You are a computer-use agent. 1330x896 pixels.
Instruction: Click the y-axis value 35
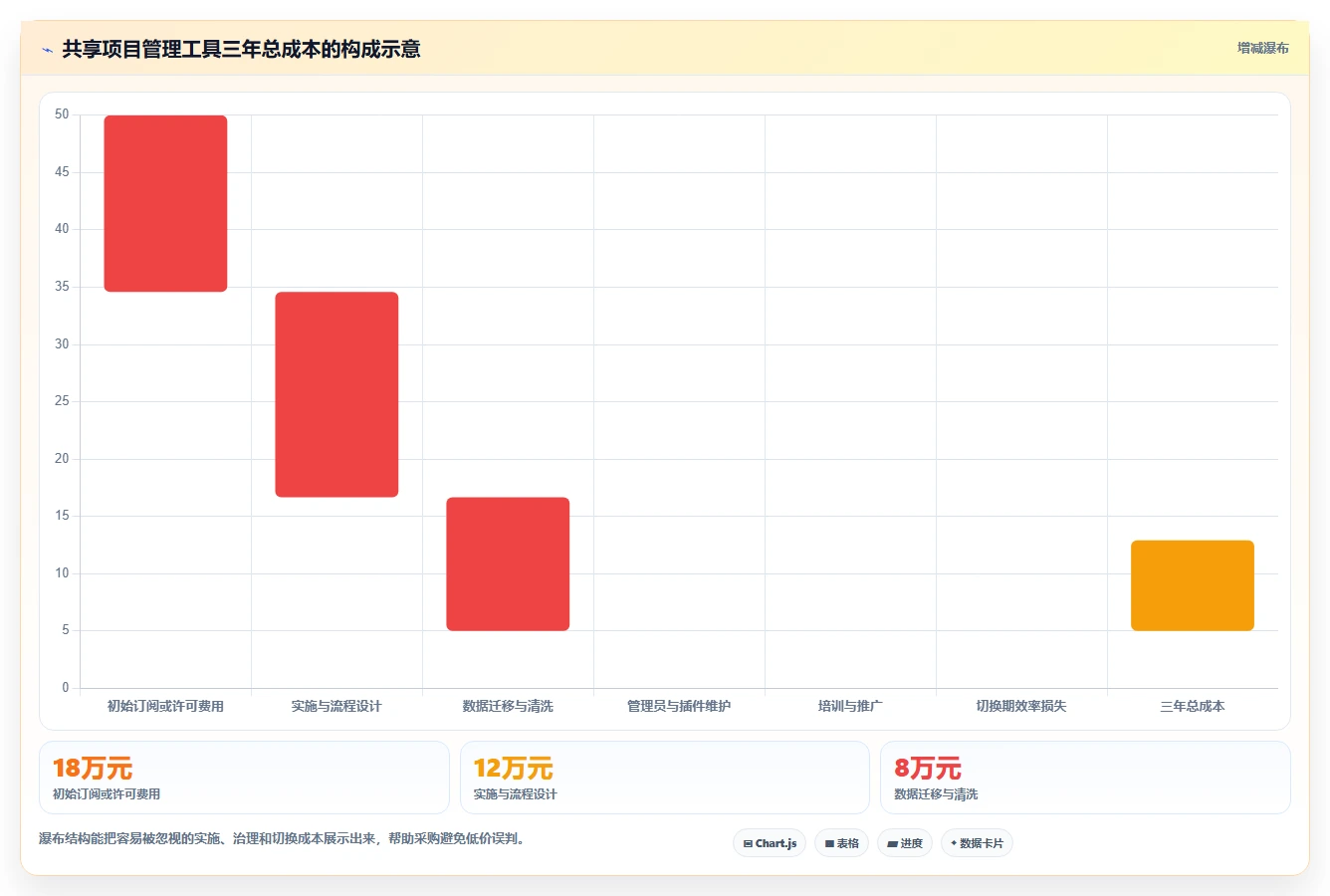(x=62, y=287)
